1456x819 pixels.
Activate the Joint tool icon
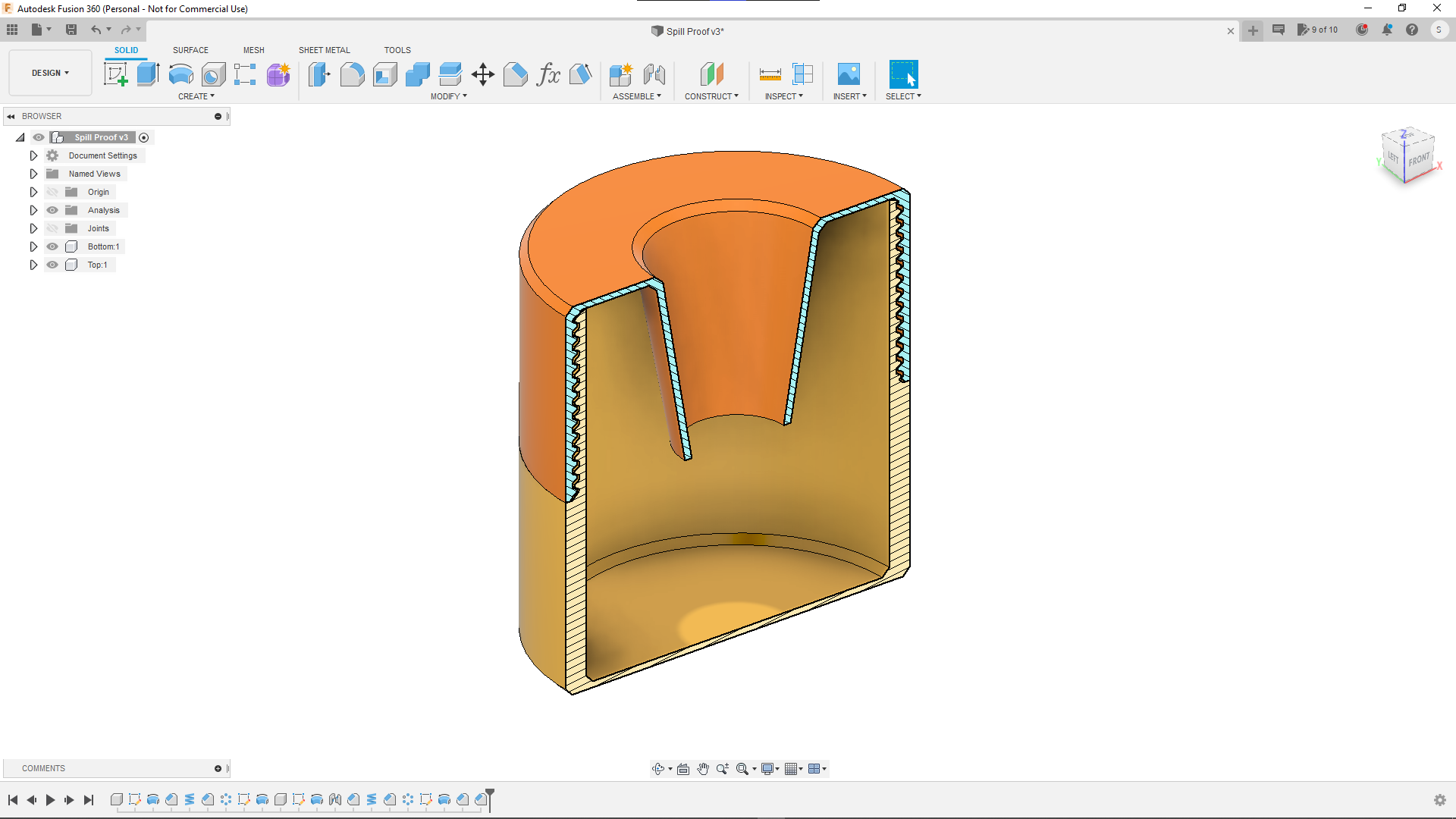[654, 74]
